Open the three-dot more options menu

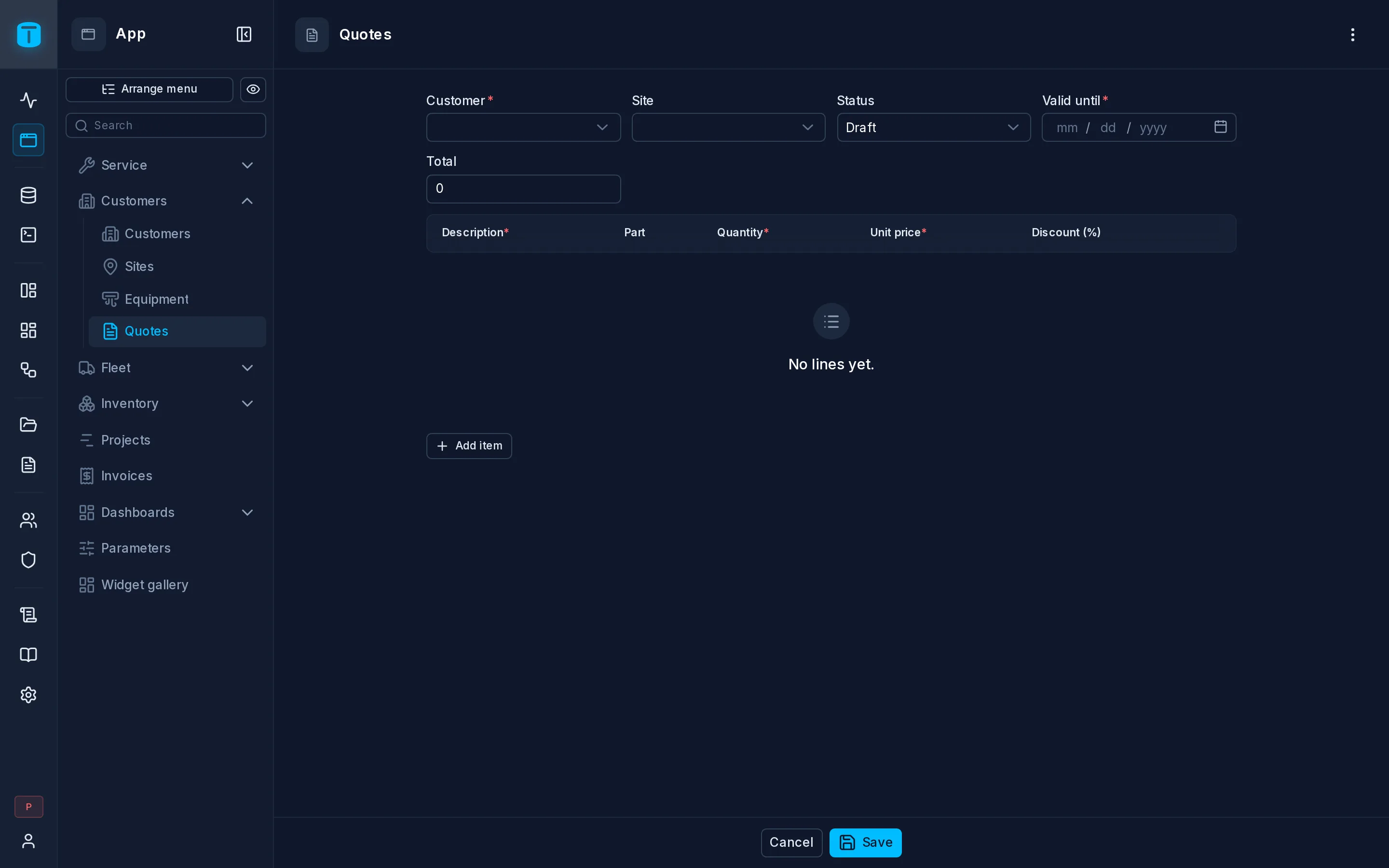click(x=1352, y=34)
